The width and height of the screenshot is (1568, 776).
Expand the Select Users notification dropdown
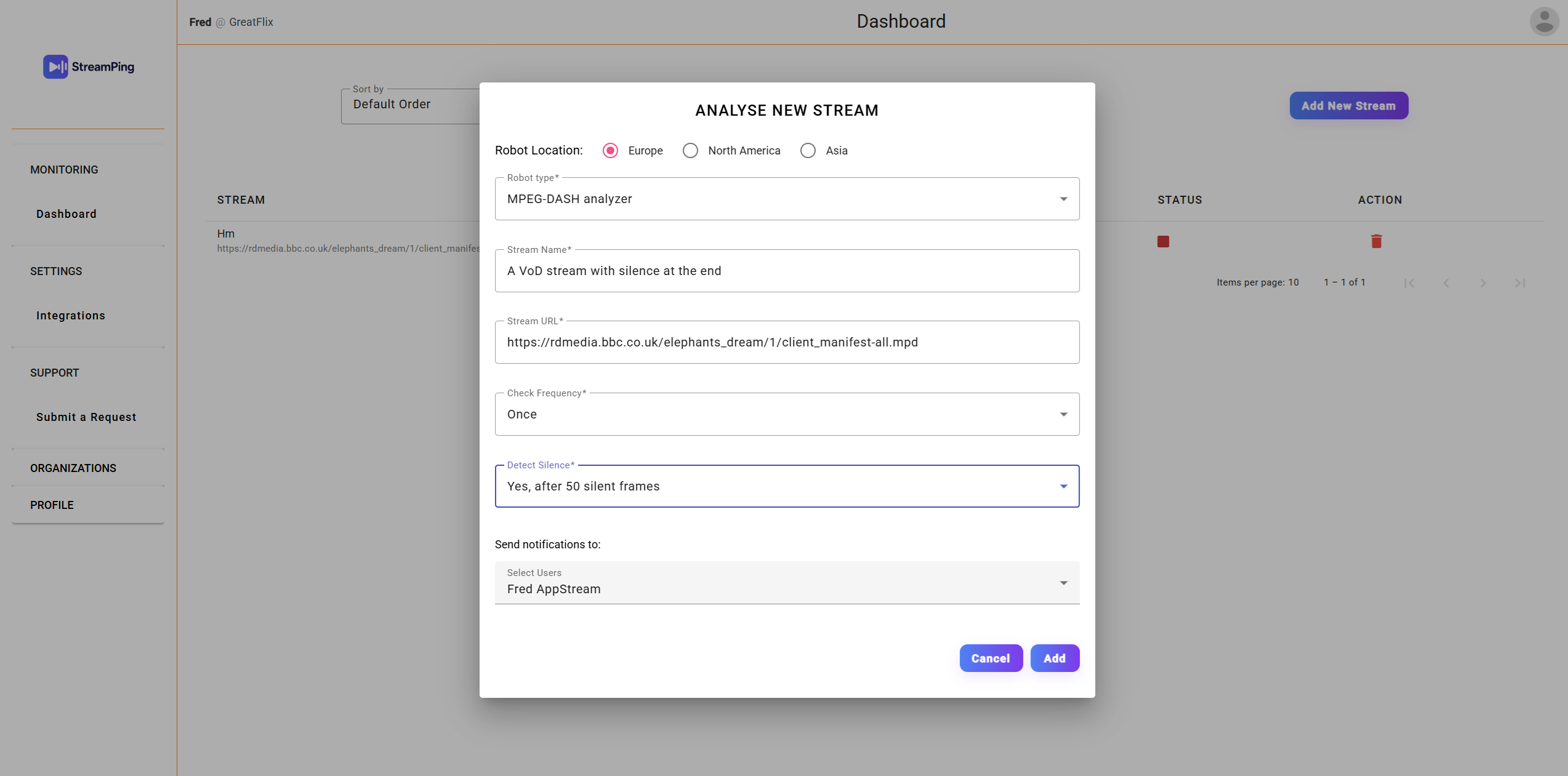point(787,583)
